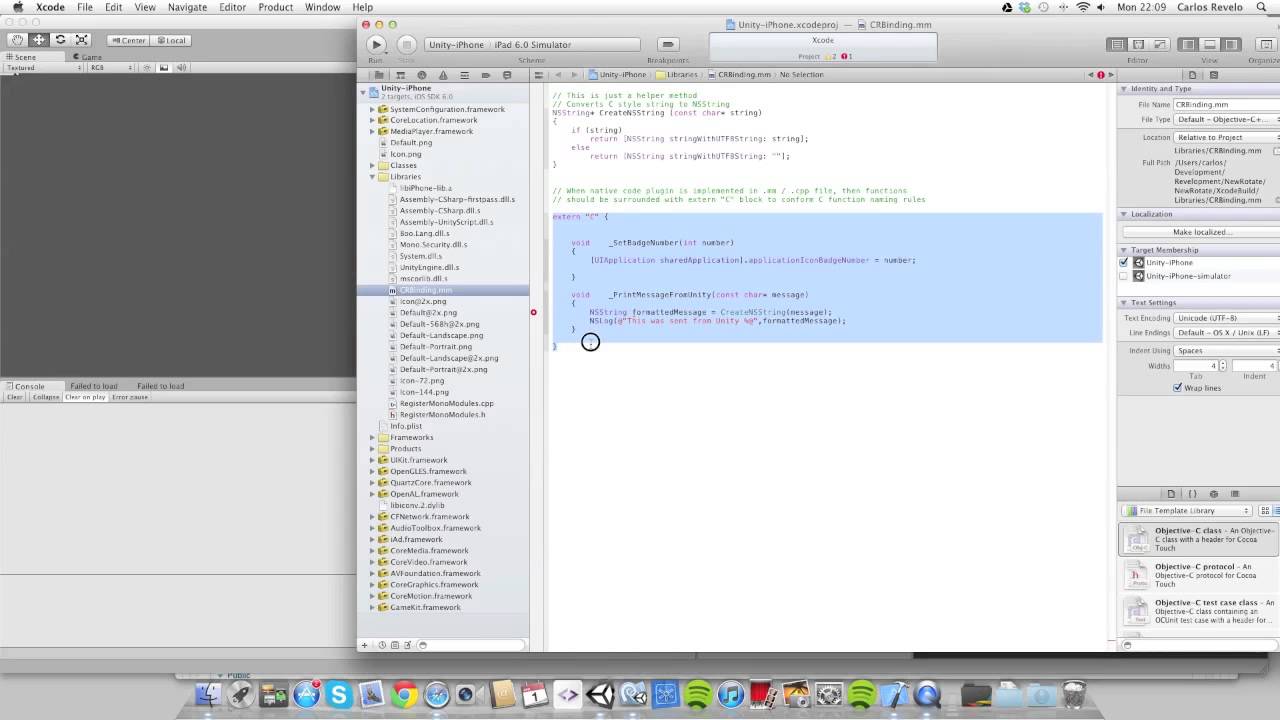Click the Run button in Xcode toolbar

tap(376, 44)
